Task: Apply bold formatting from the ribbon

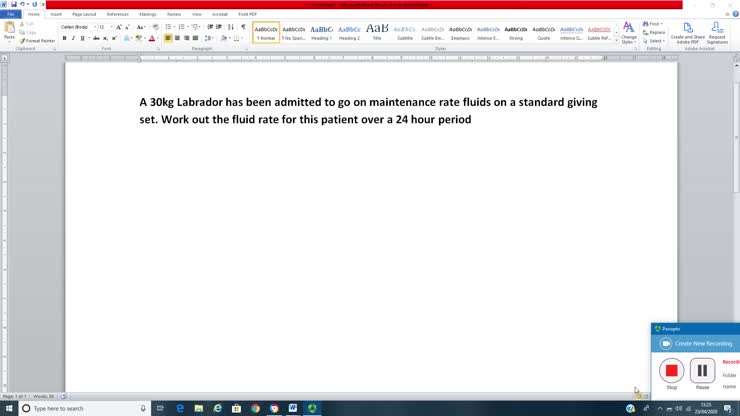Action: [64, 38]
